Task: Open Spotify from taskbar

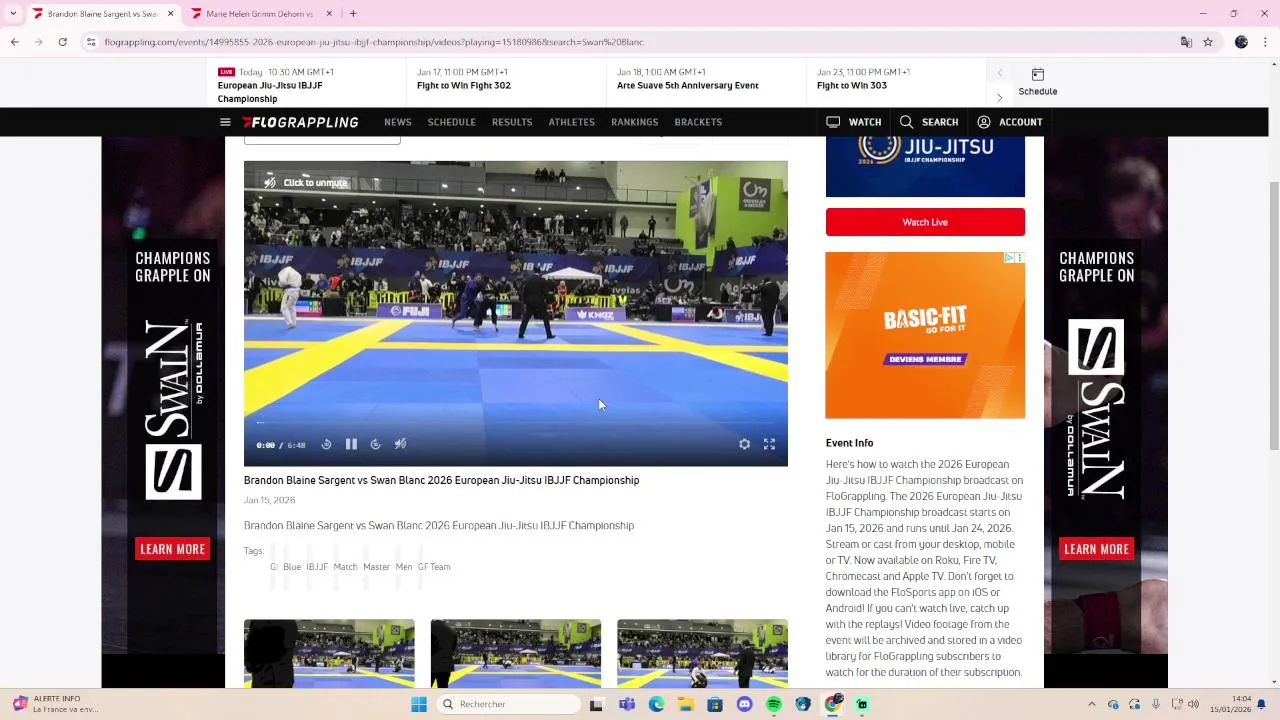Action: click(774, 704)
